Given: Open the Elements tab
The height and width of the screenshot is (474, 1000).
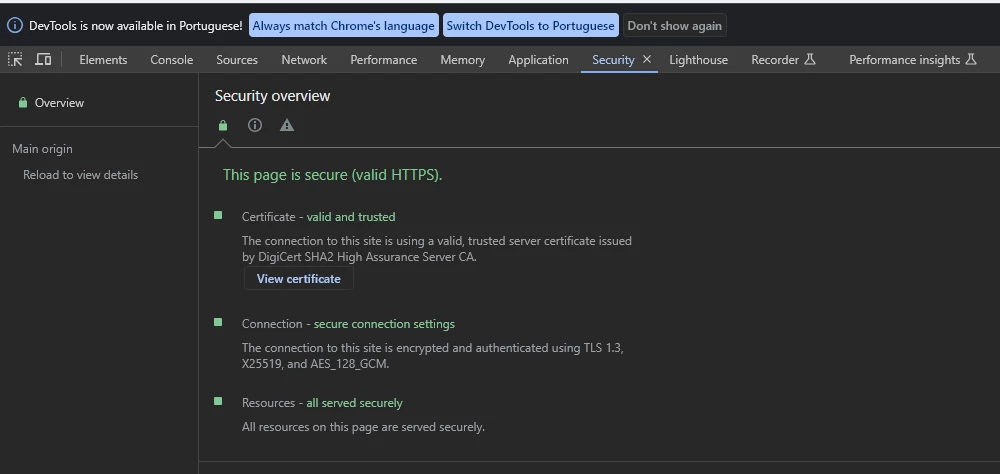Looking at the screenshot, I should click(103, 60).
